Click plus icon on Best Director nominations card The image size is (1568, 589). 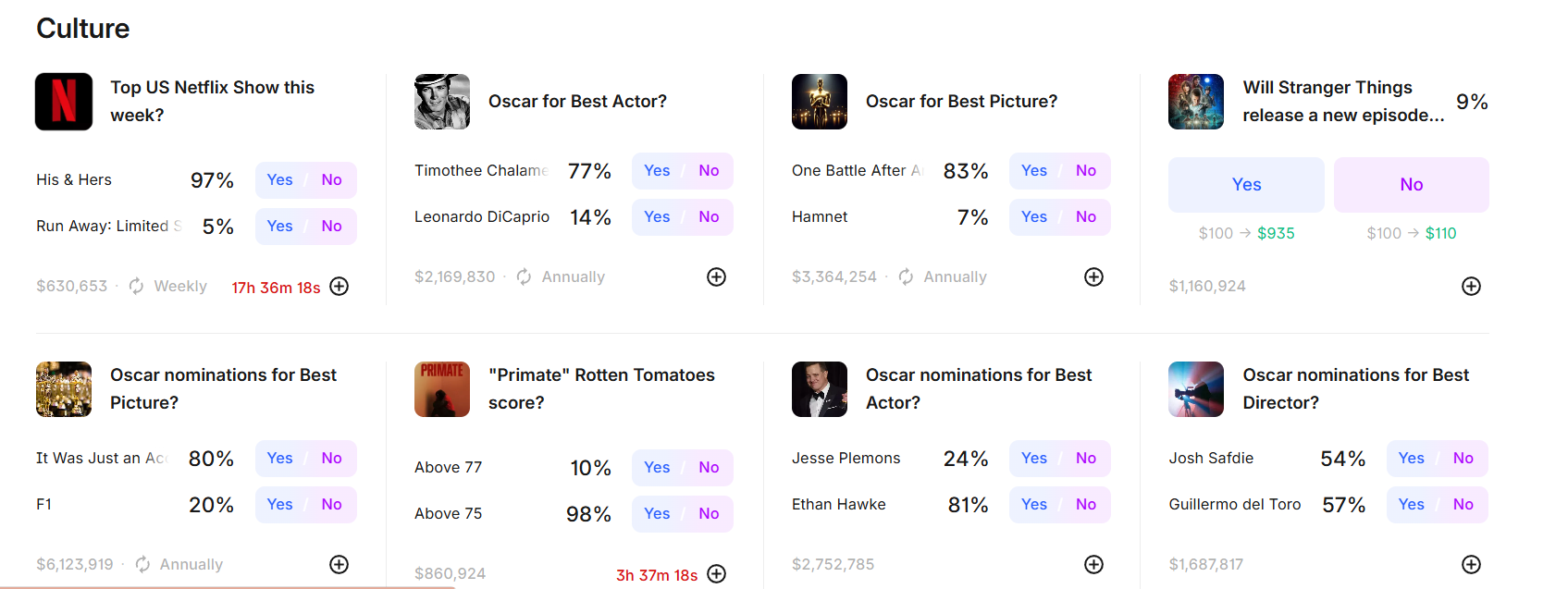[1471, 565]
